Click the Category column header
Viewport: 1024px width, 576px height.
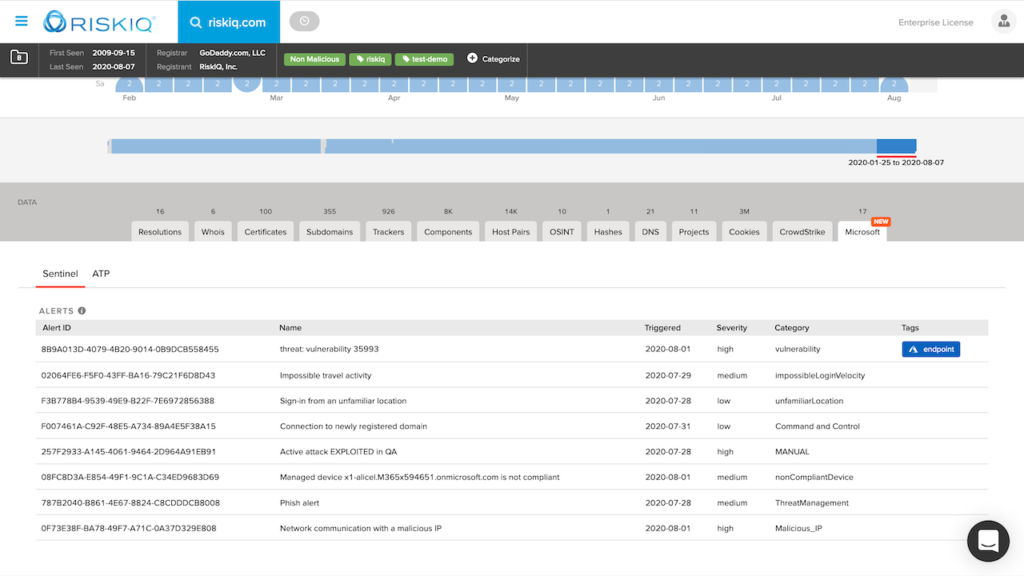pos(792,328)
